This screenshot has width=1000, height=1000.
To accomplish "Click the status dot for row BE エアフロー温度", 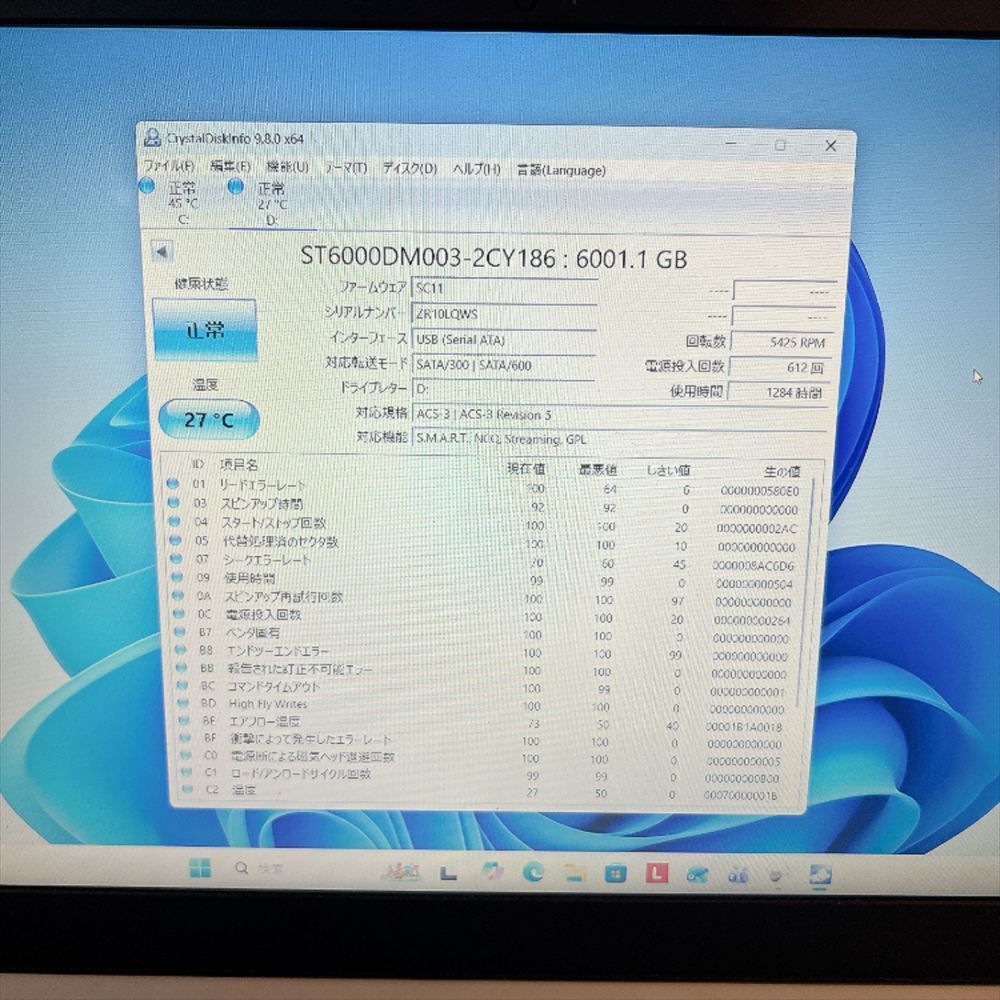I will point(185,721).
